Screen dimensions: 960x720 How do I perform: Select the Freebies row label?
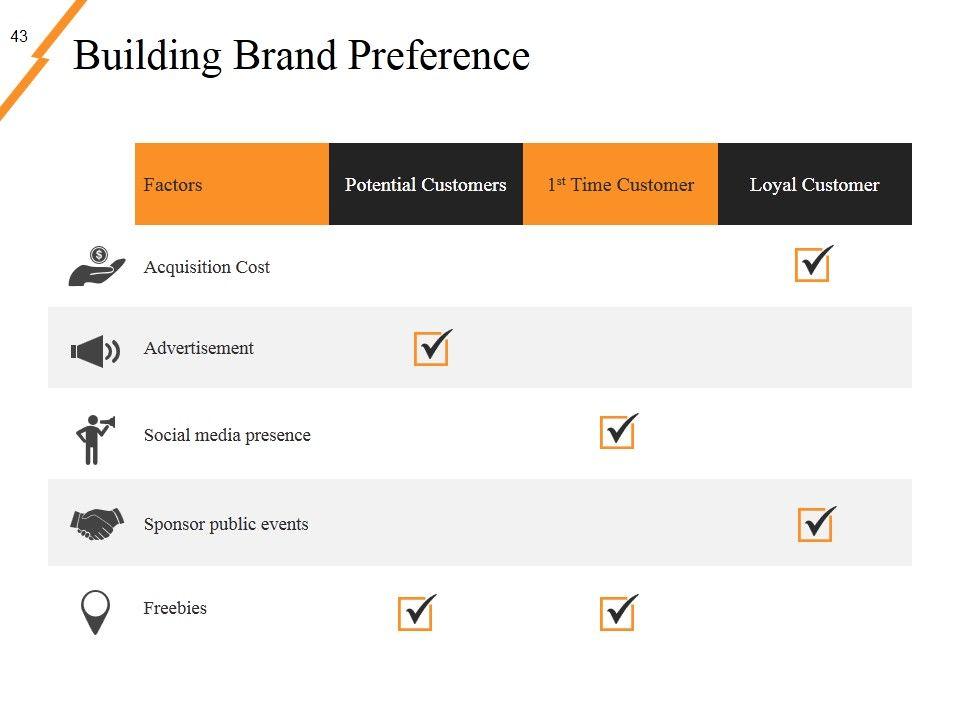[x=175, y=608]
